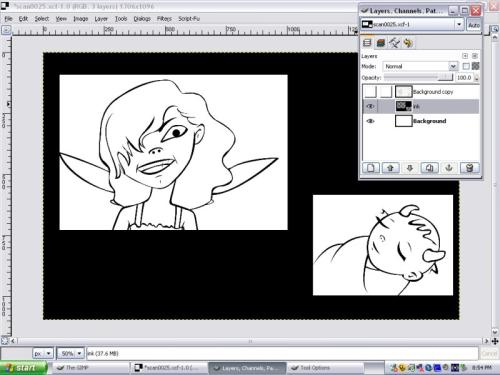Lower the selected layer with down arrow
The width and height of the screenshot is (500, 375).
(x=410, y=168)
